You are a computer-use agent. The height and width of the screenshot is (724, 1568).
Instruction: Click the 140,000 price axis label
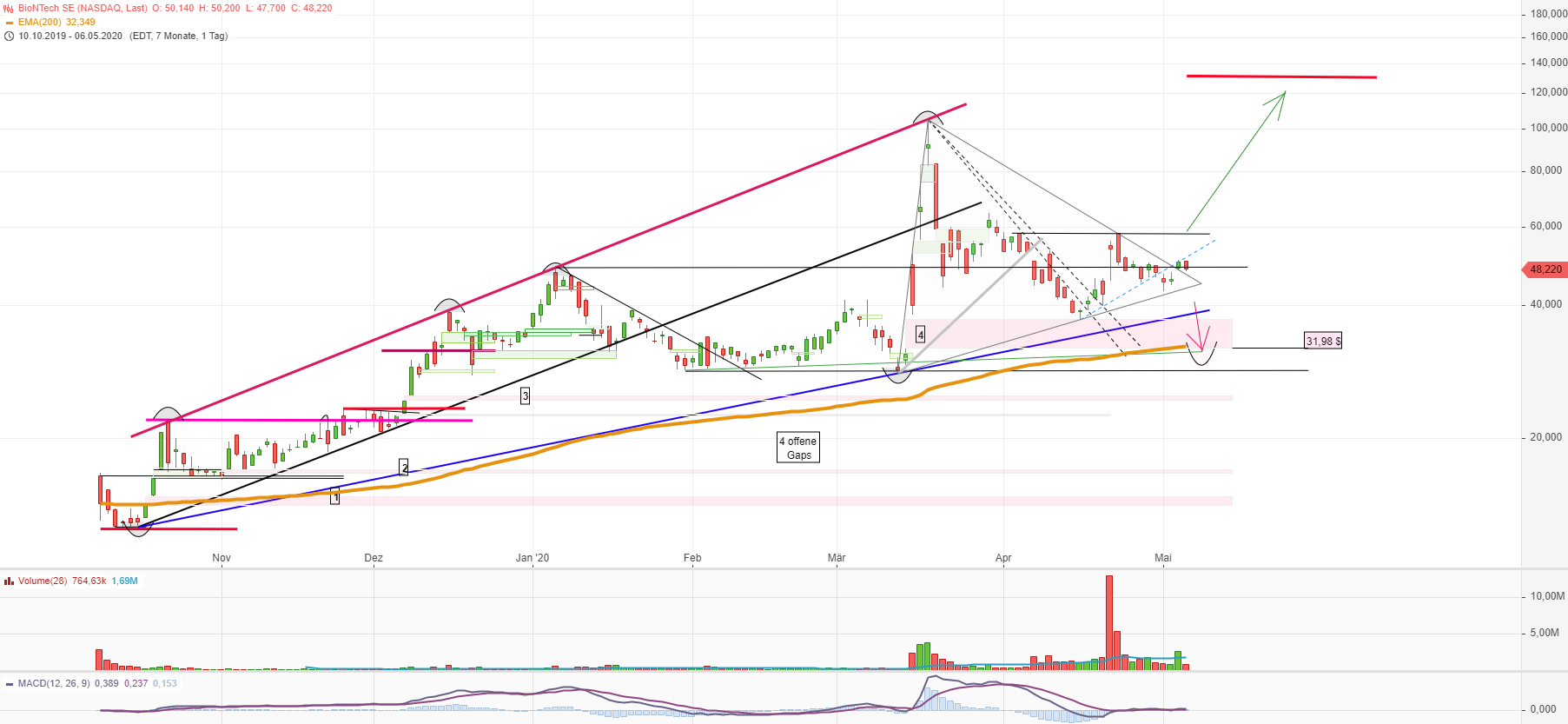click(1549, 63)
